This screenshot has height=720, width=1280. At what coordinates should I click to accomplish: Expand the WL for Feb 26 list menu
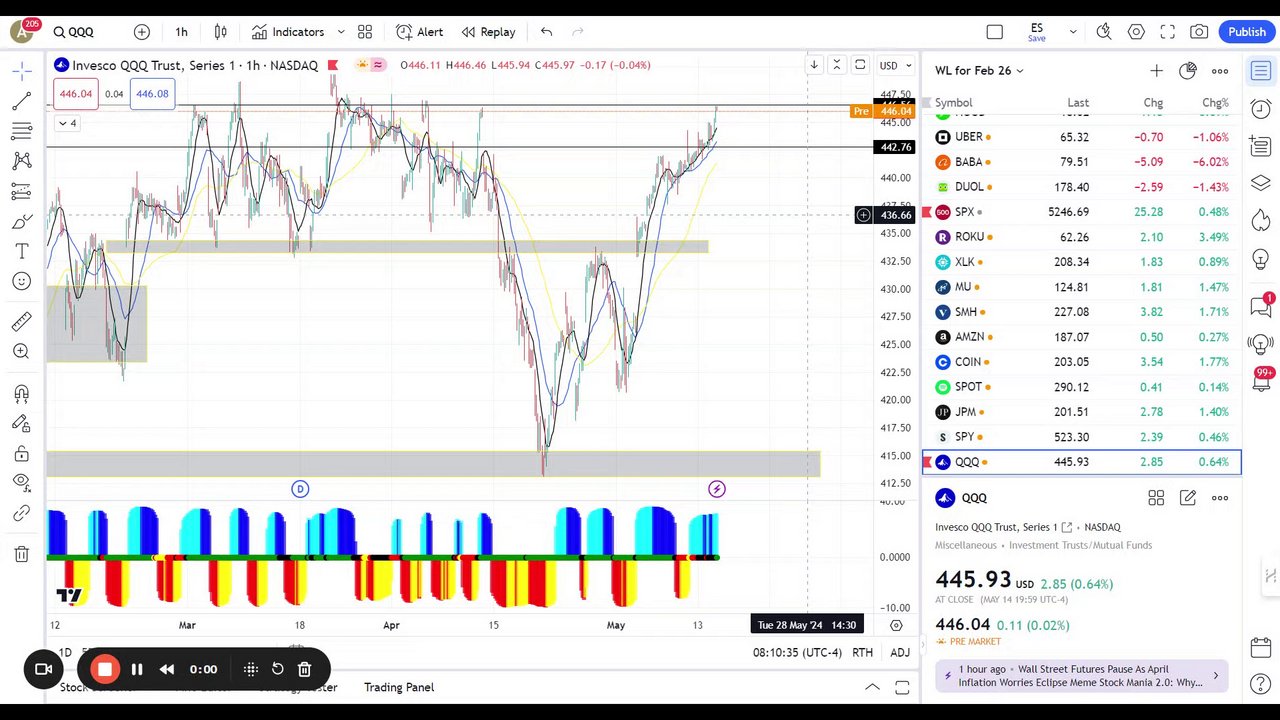point(979,70)
